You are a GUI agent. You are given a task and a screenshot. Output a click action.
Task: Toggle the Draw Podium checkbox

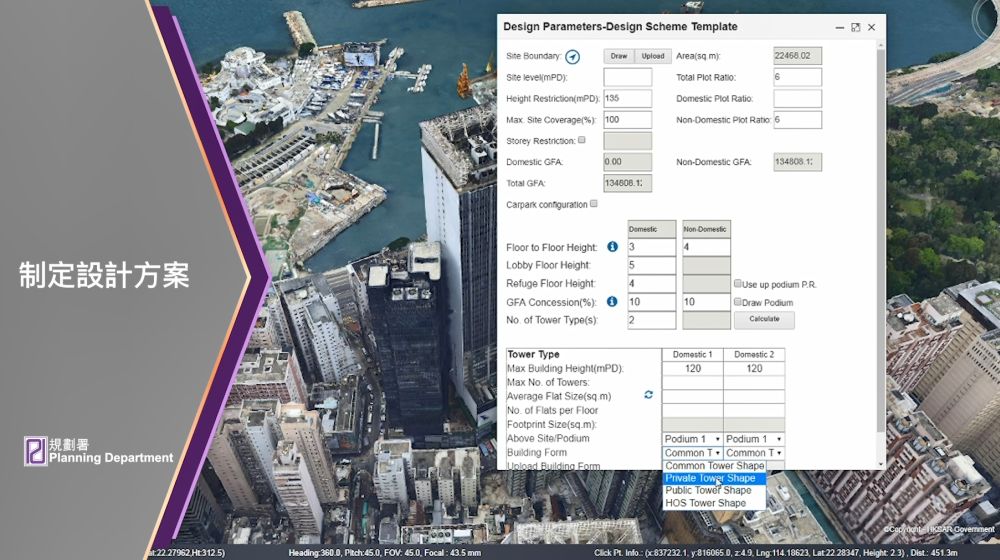(738, 302)
